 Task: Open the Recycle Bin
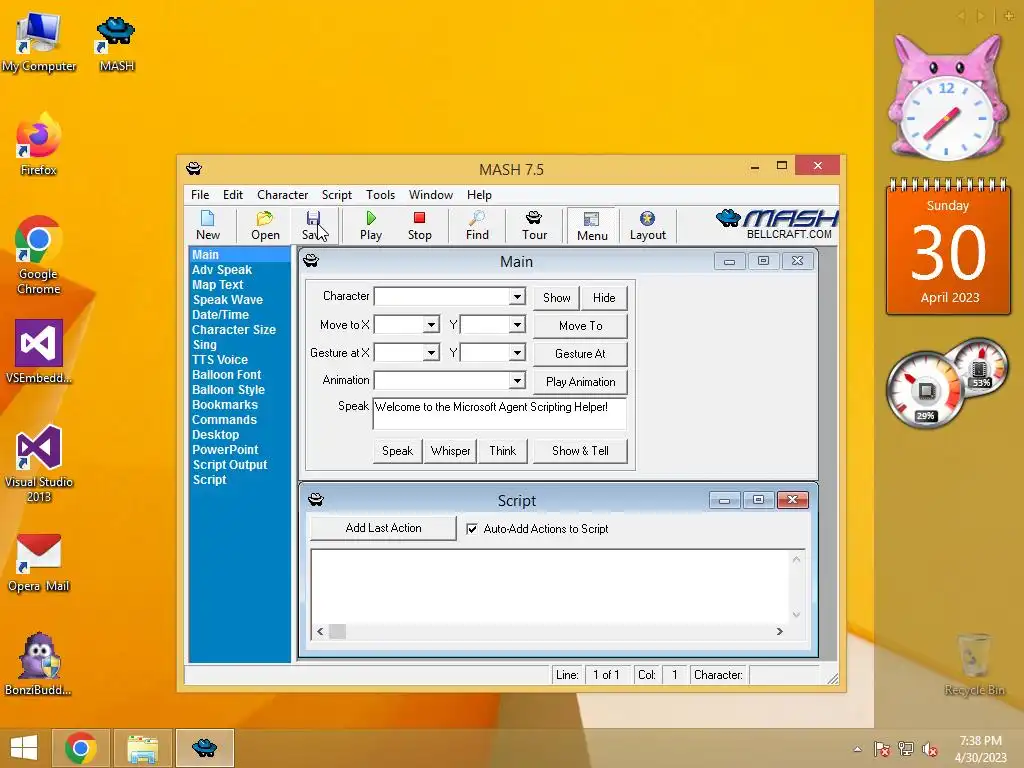974,664
